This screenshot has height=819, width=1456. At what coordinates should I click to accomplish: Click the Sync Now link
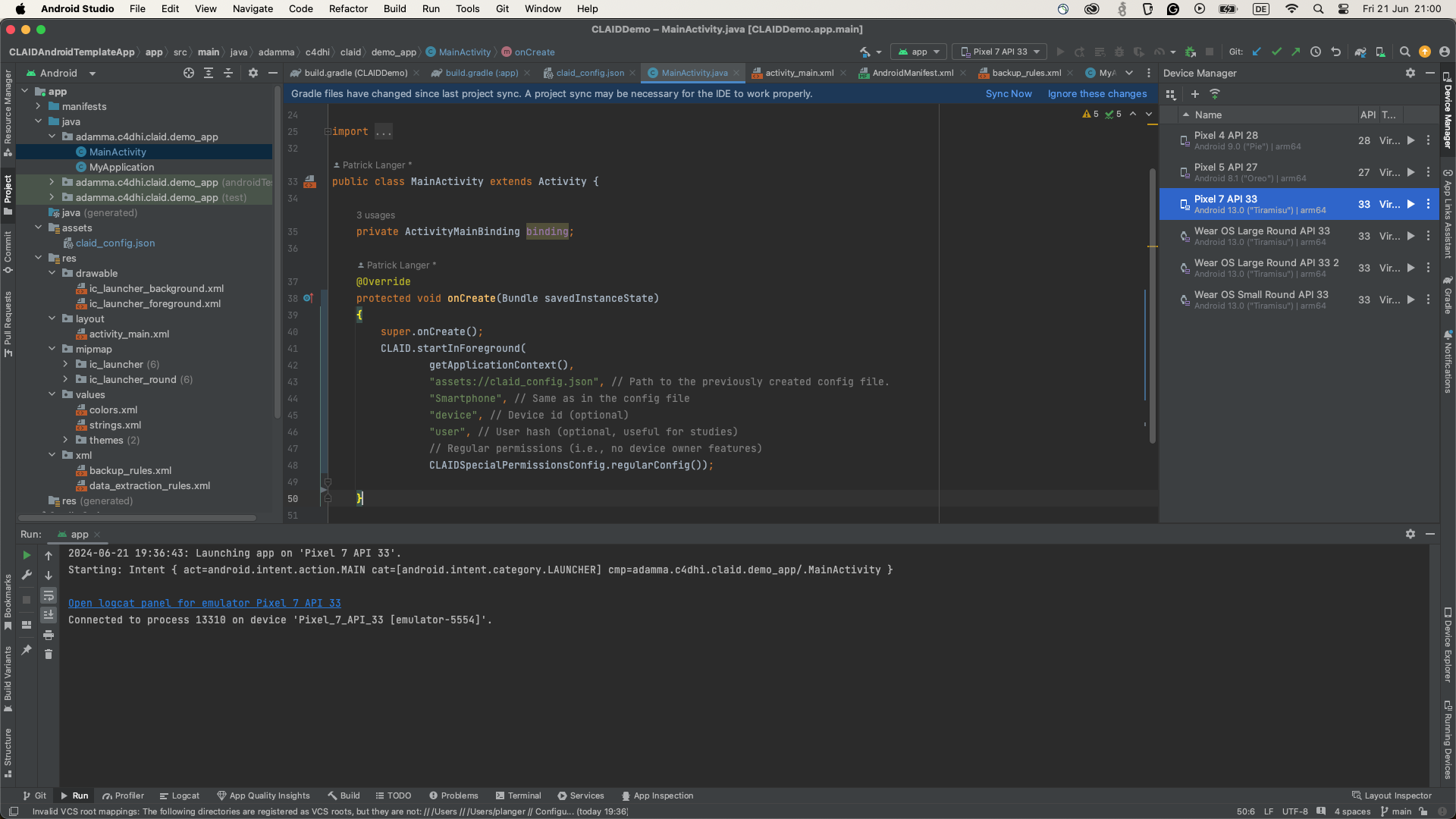pos(1009,94)
